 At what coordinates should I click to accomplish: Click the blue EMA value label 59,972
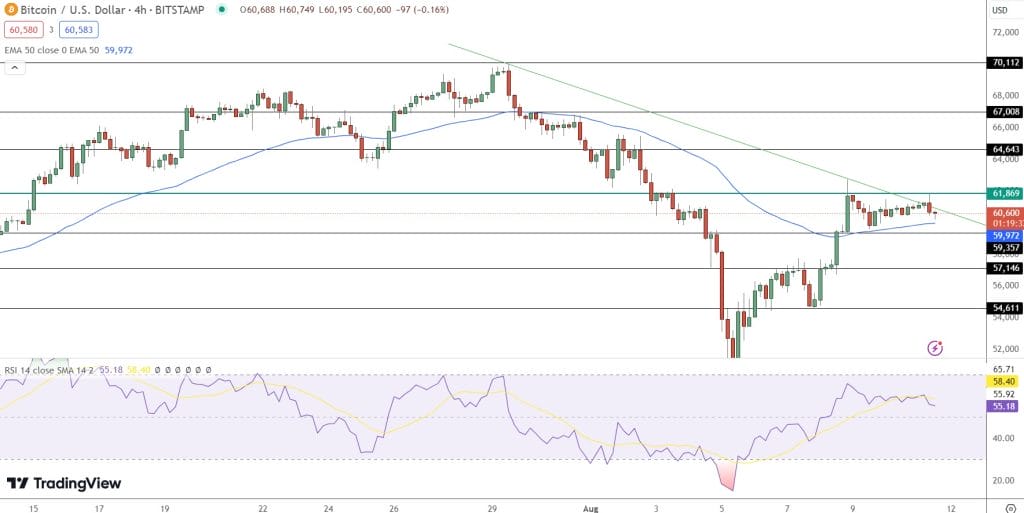point(1004,236)
